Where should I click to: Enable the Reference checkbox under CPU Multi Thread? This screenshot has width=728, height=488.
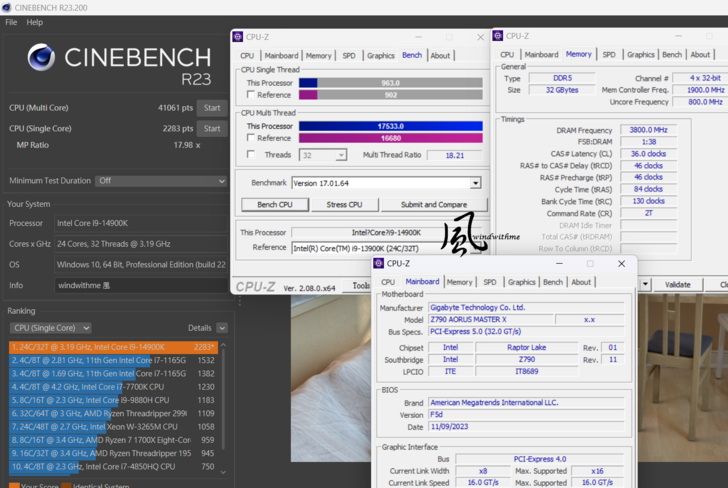click(252, 138)
